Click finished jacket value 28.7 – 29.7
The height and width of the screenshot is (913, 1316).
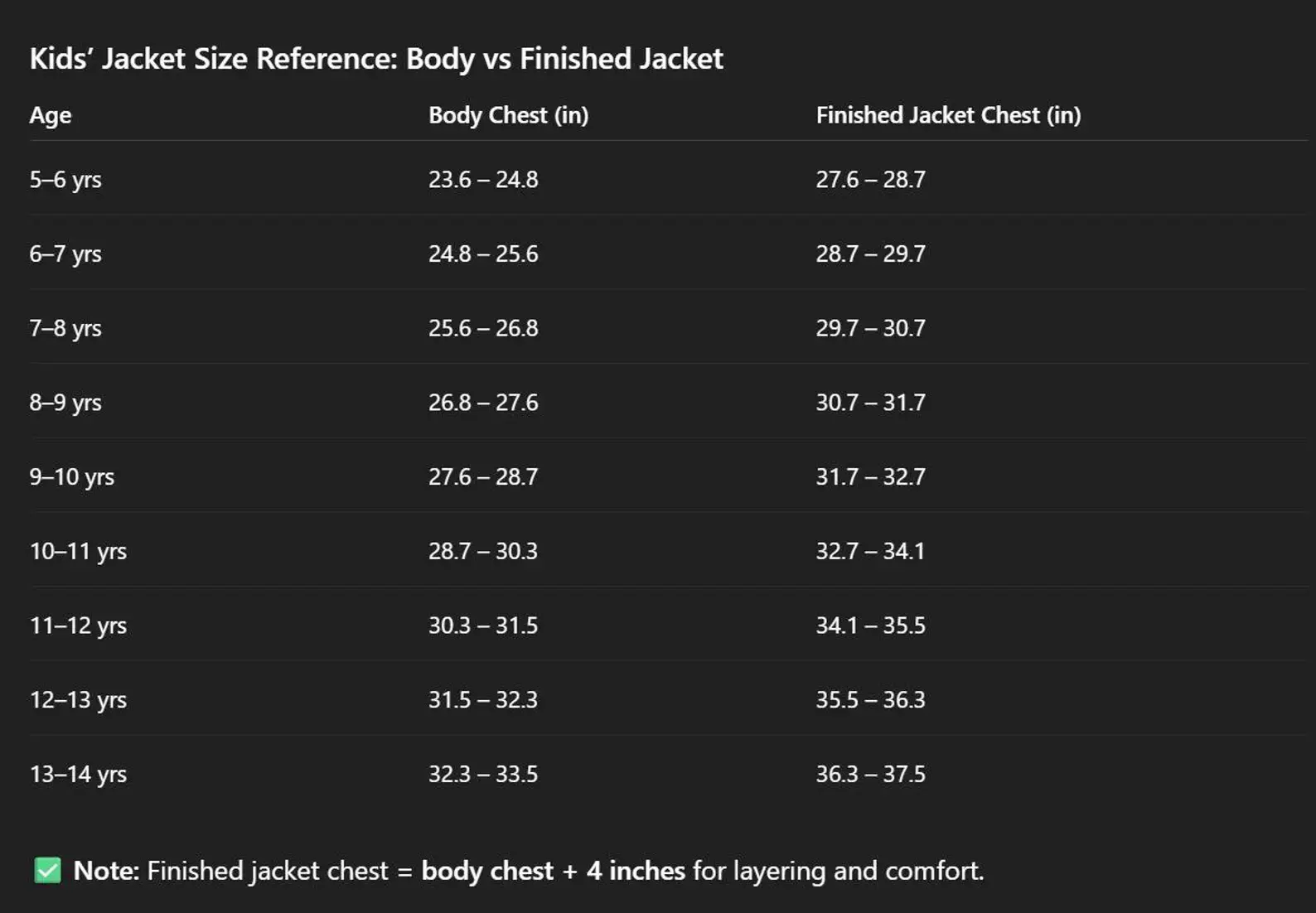coord(870,254)
